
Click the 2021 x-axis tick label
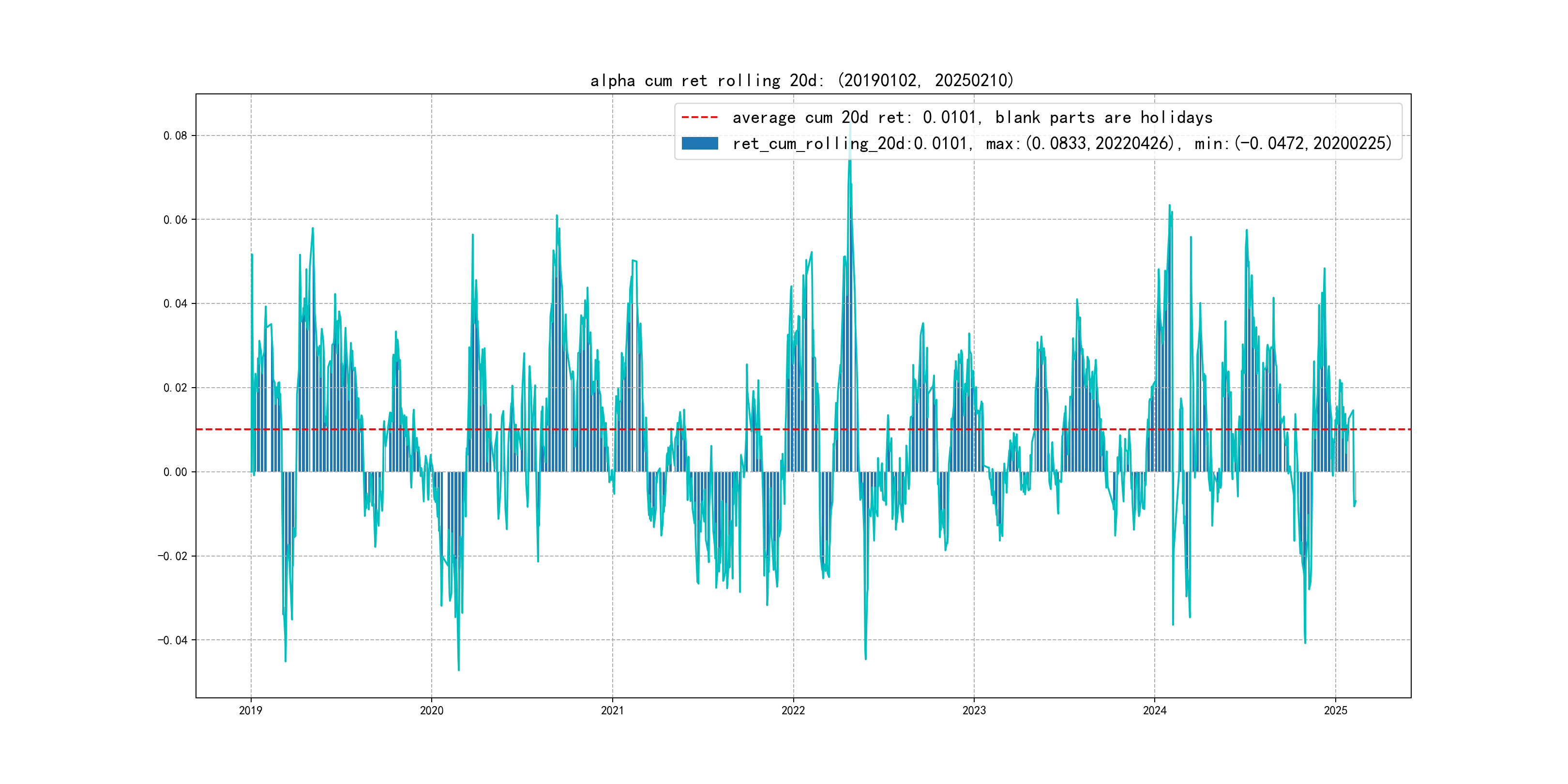(x=612, y=710)
